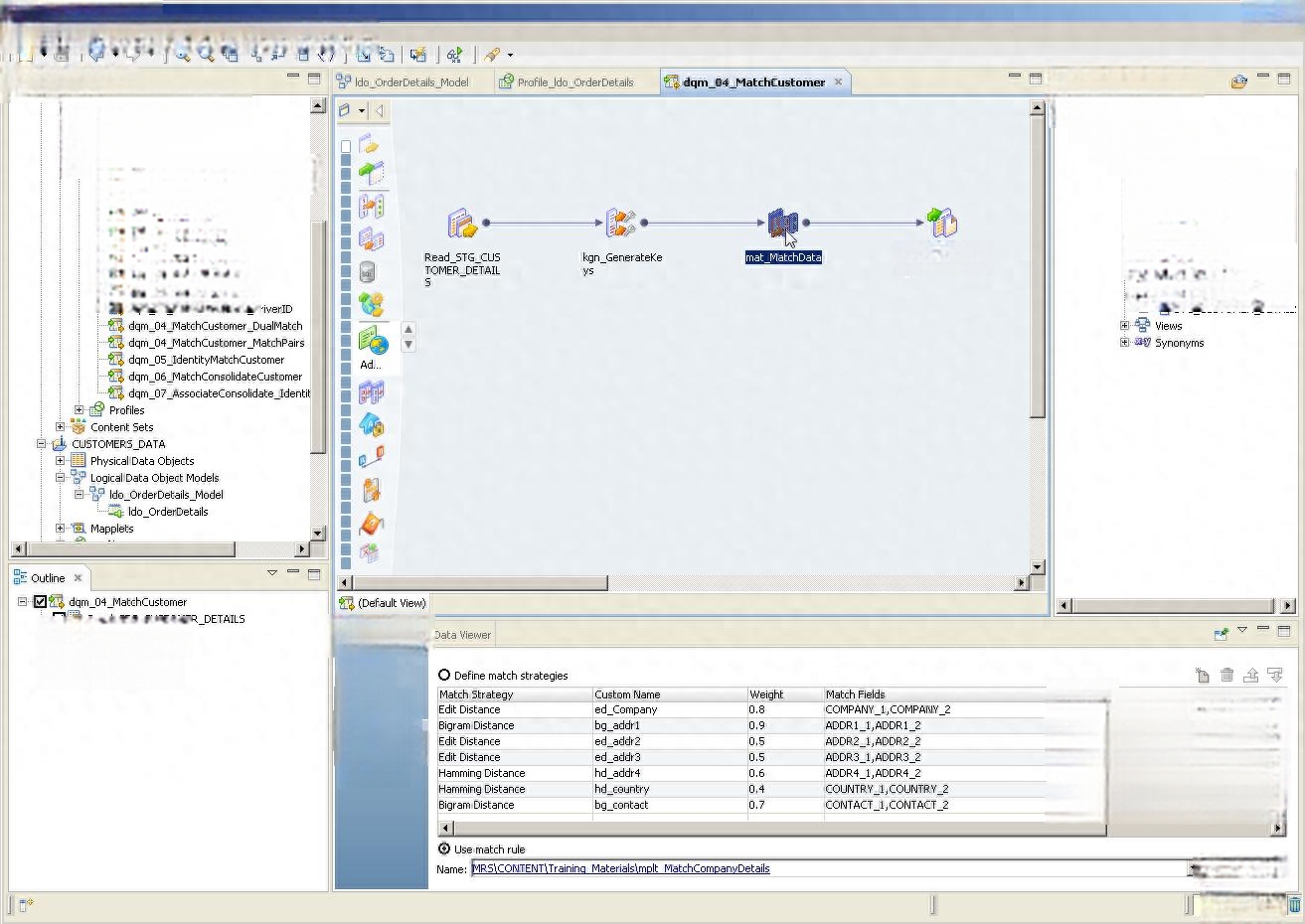The height and width of the screenshot is (924, 1305).
Task: Choose the orange question-tag palette icon
Action: (371, 523)
